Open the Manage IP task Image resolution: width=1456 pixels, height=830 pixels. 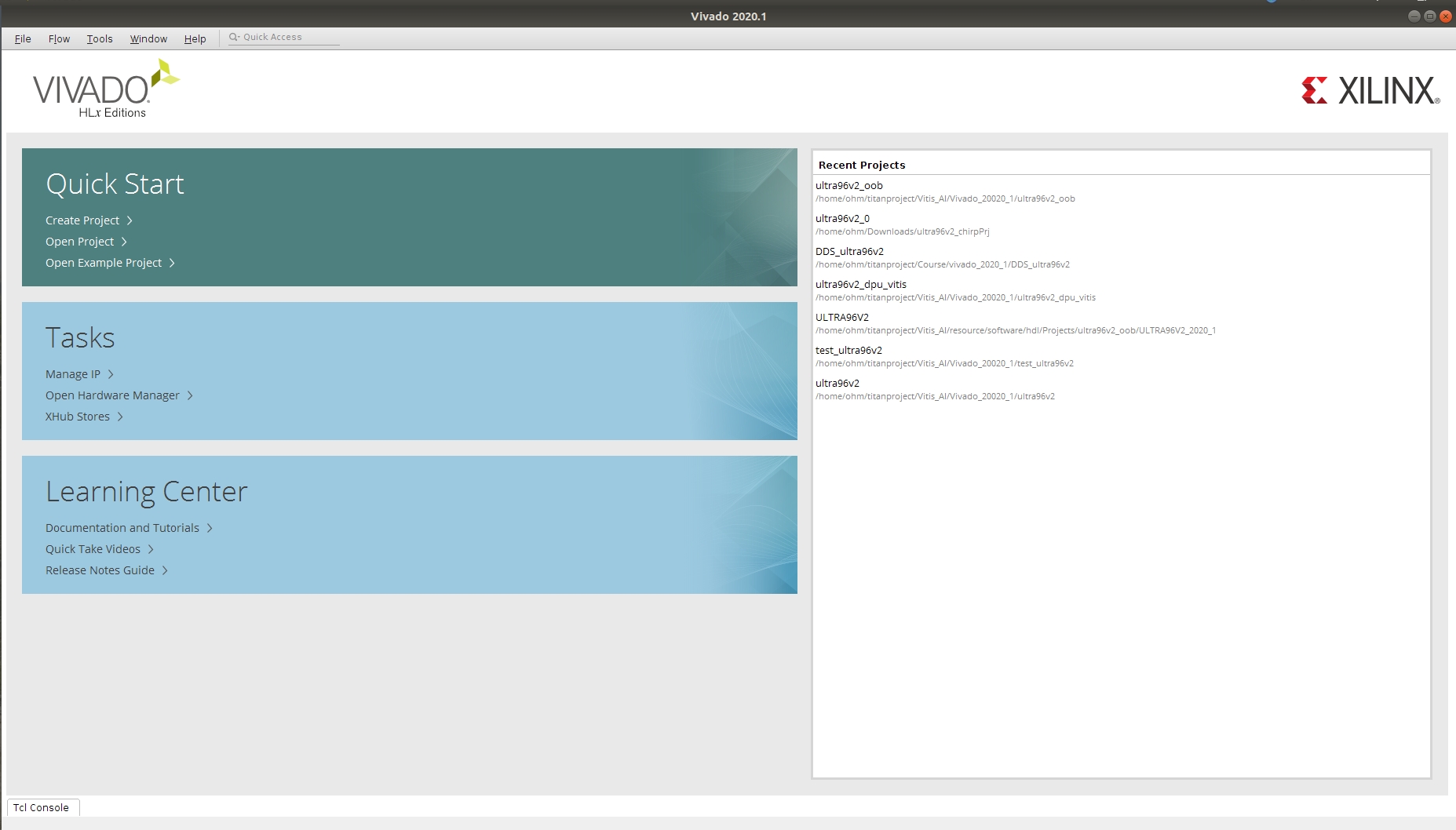73,374
